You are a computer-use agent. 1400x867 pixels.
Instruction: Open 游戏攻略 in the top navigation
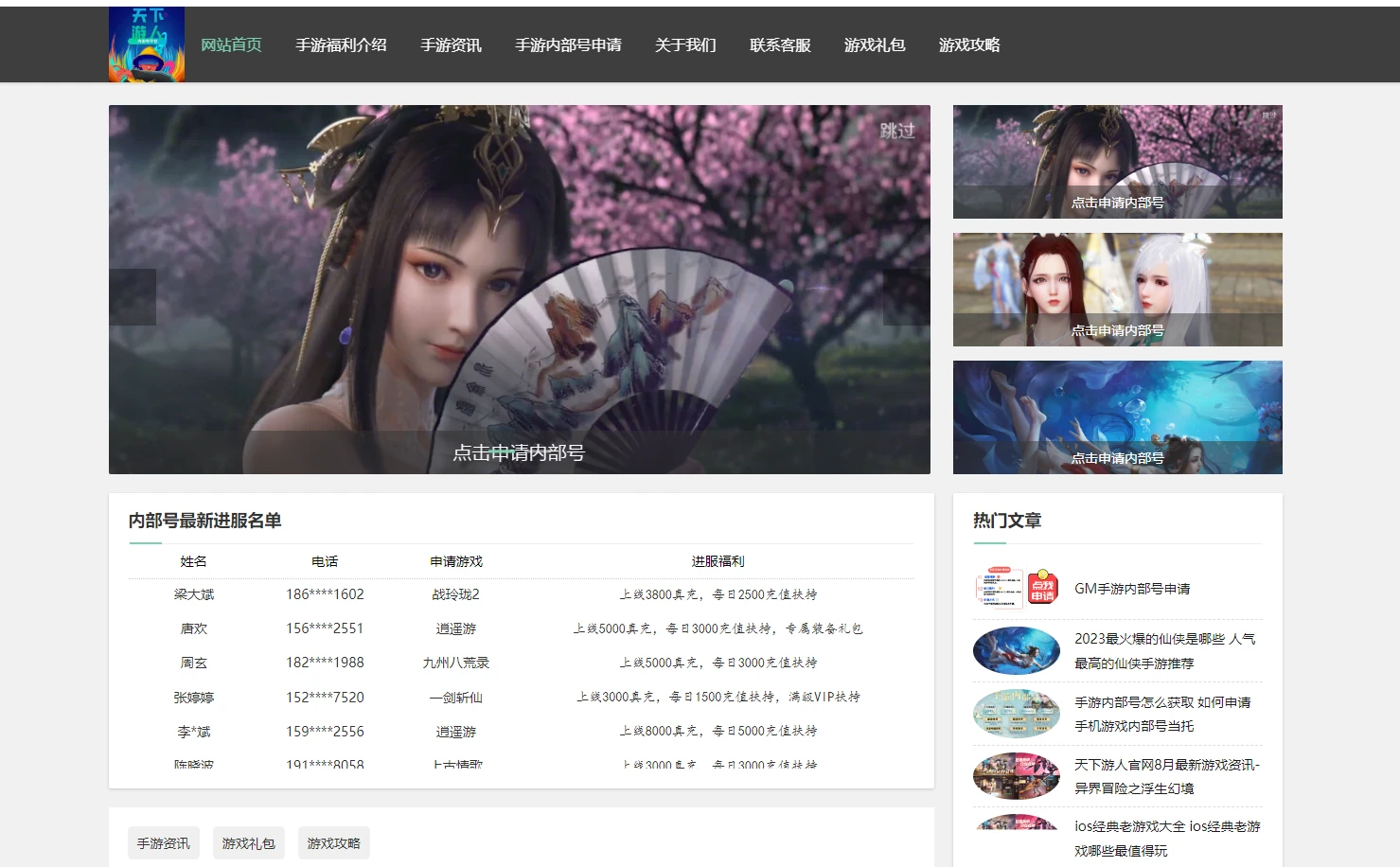coord(969,44)
